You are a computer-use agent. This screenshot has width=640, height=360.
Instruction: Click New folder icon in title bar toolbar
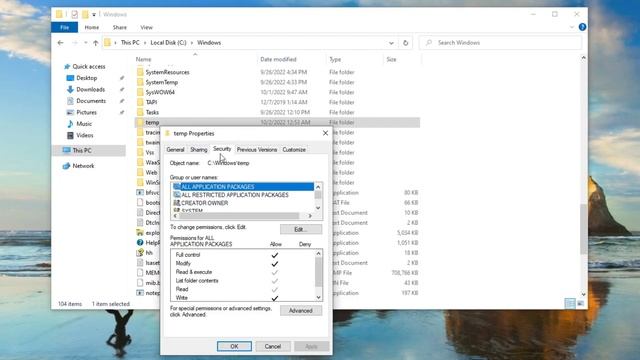click(85, 14)
